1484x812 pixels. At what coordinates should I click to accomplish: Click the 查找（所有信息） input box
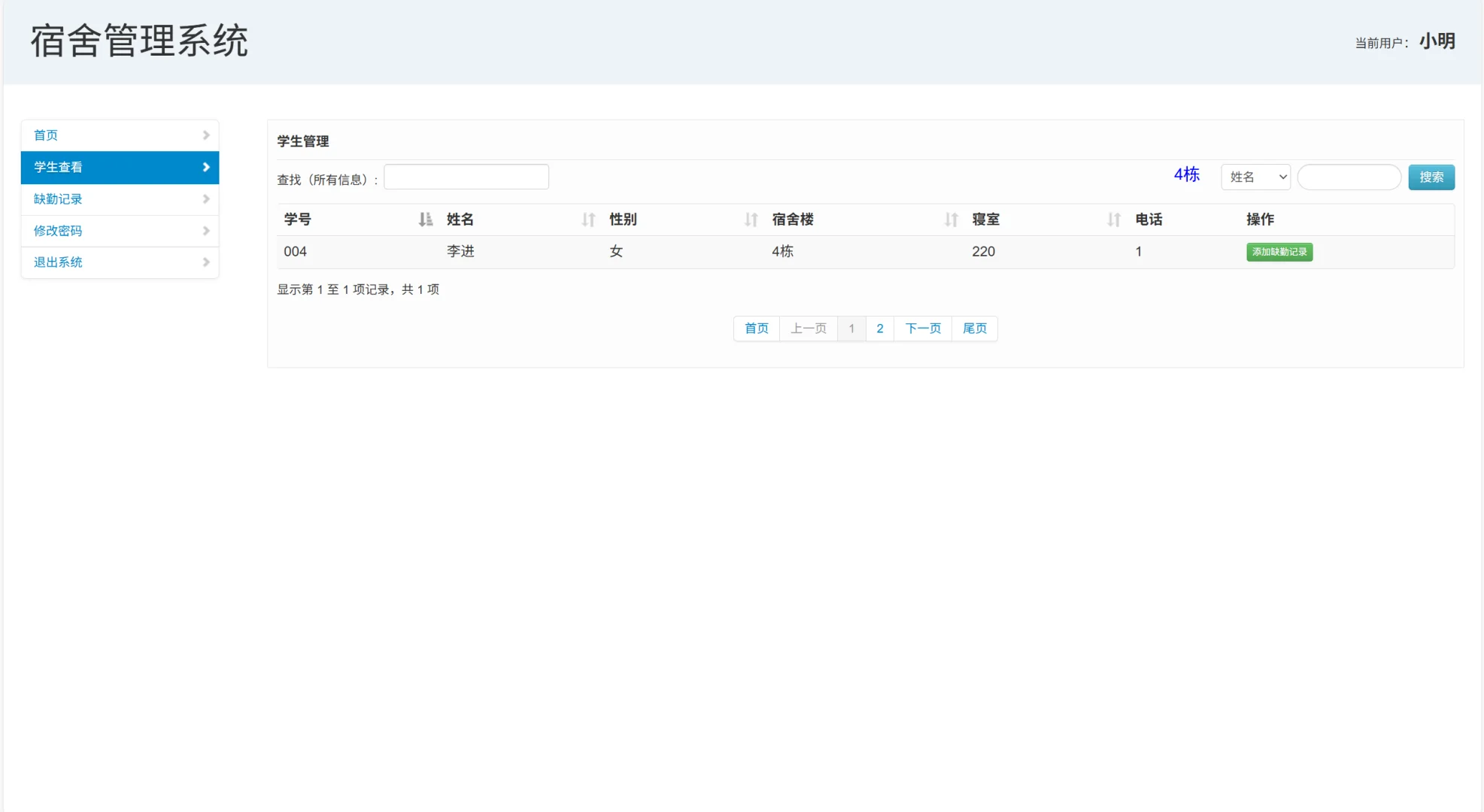tap(466, 177)
